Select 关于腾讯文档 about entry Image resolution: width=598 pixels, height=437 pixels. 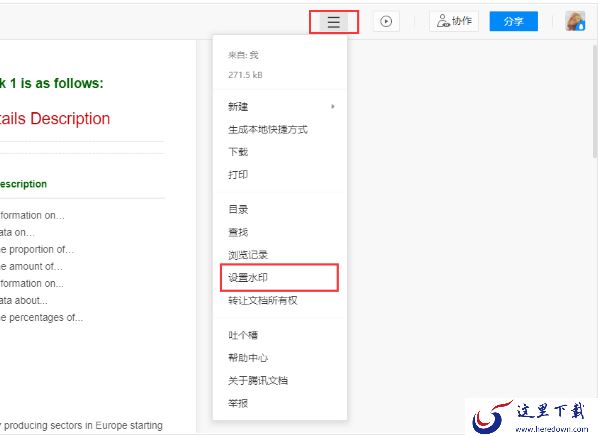[x=258, y=381]
